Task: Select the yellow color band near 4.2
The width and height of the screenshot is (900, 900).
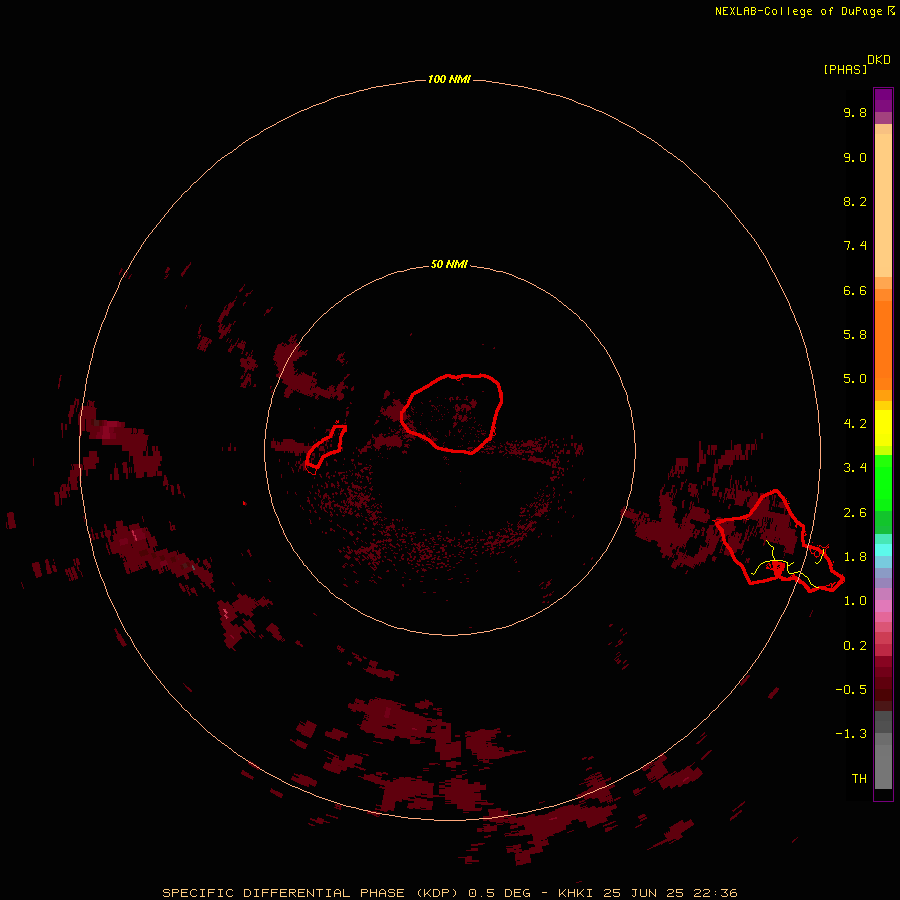Action: 883,428
